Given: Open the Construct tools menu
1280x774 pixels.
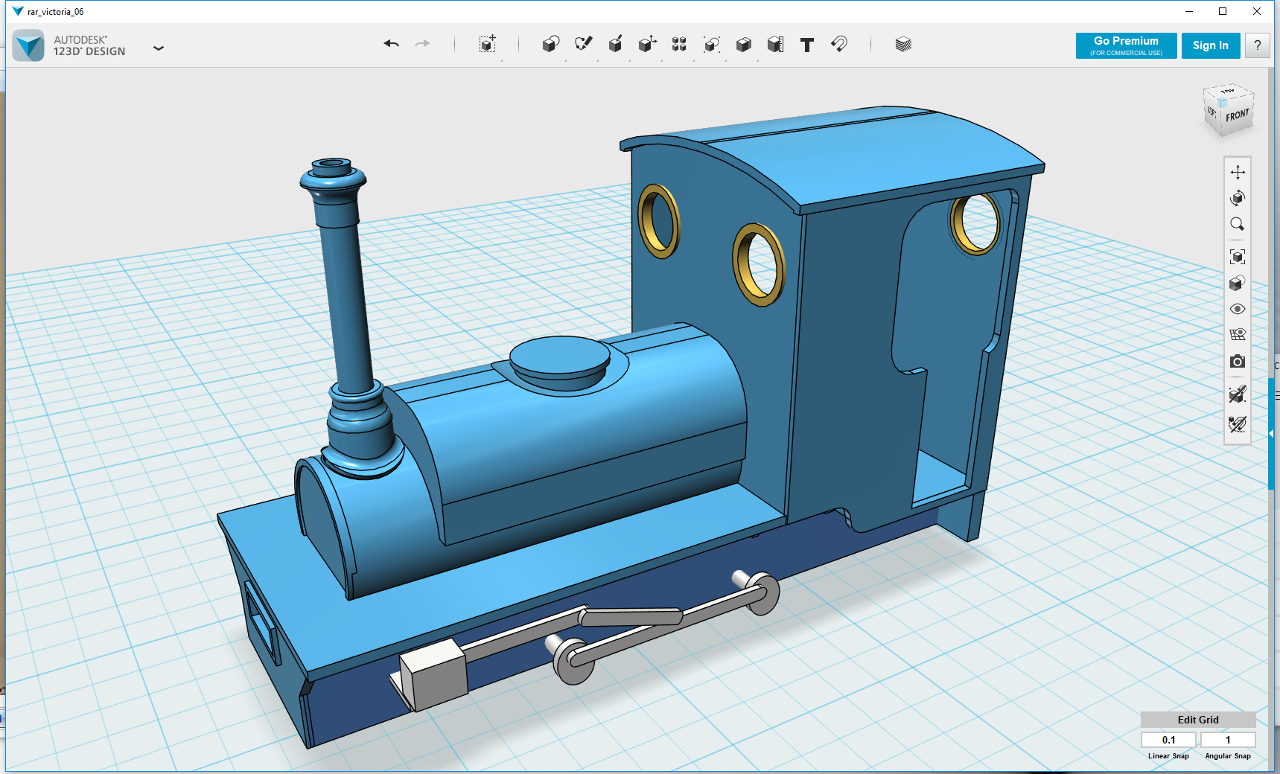Looking at the screenshot, I should coord(616,44).
